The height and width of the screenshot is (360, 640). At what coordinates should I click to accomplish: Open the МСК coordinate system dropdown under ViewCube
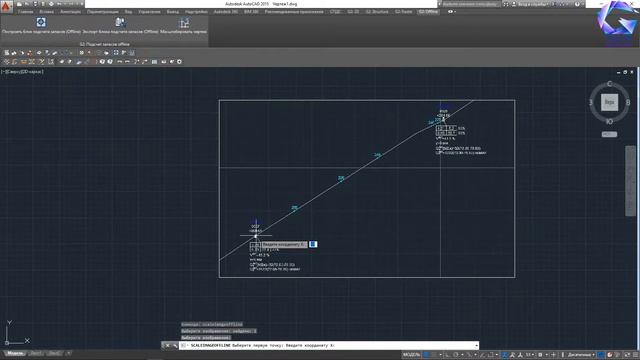tap(609, 134)
